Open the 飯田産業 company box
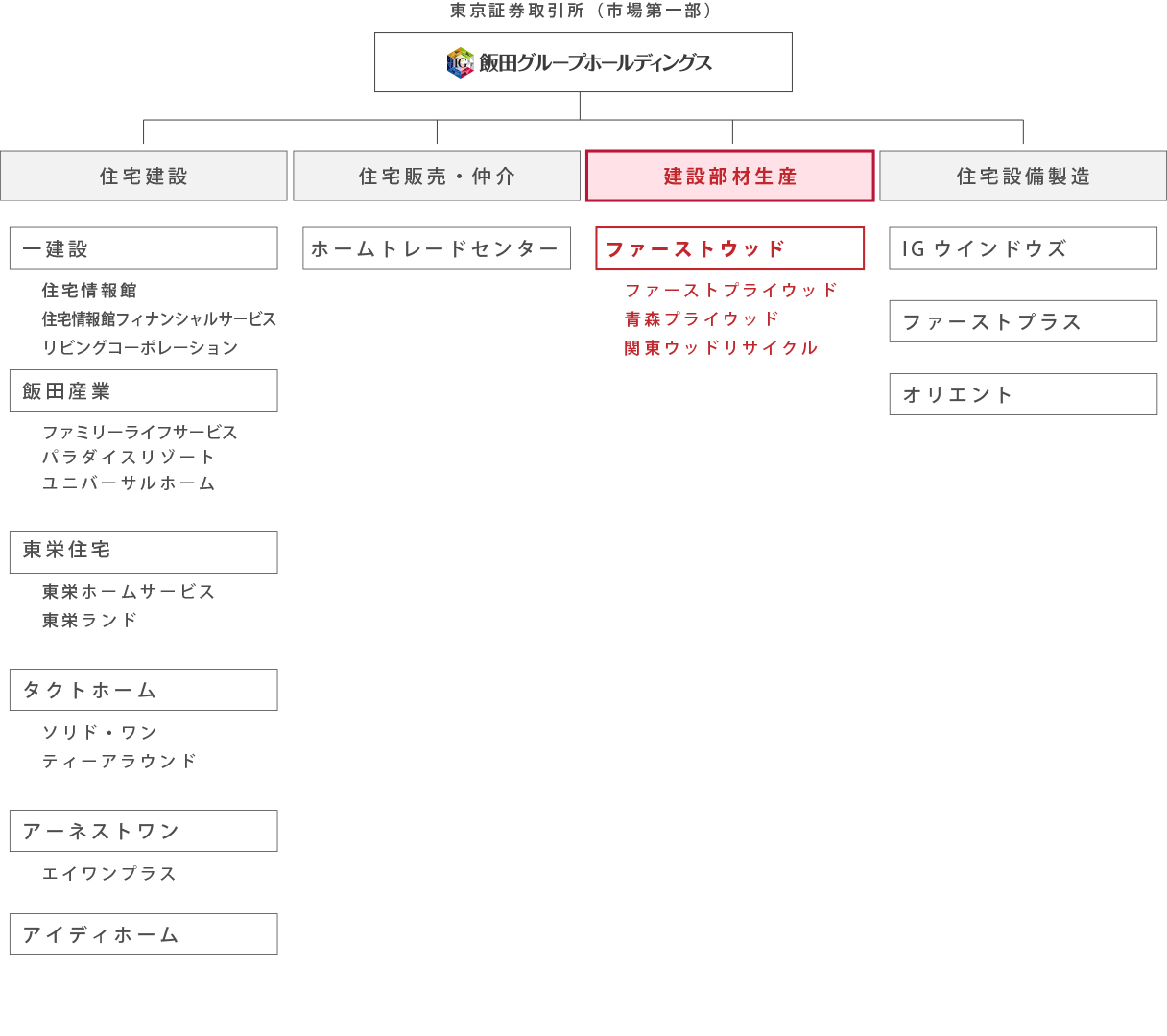 coord(144,390)
